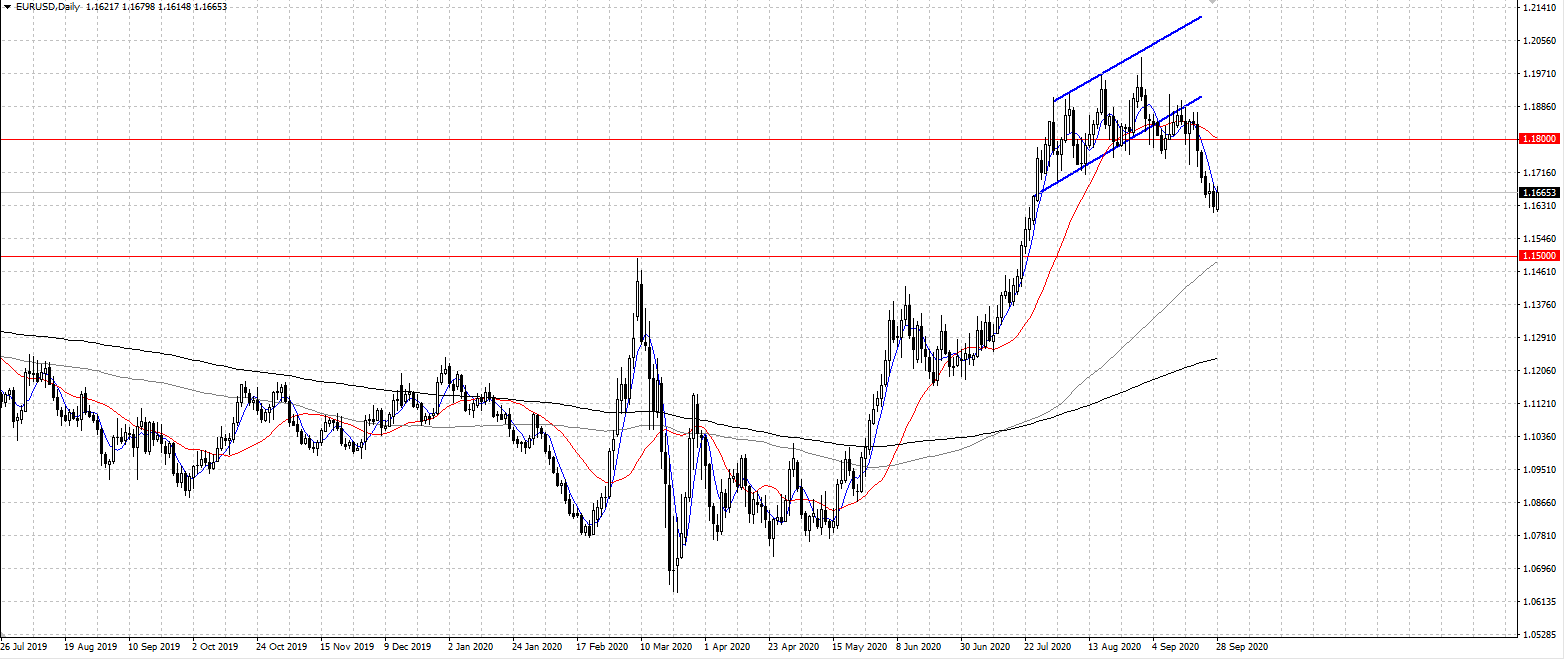This screenshot has width=1565, height=660.
Task: Select the upper blue channel trendline
Action: click(x=1130, y=58)
